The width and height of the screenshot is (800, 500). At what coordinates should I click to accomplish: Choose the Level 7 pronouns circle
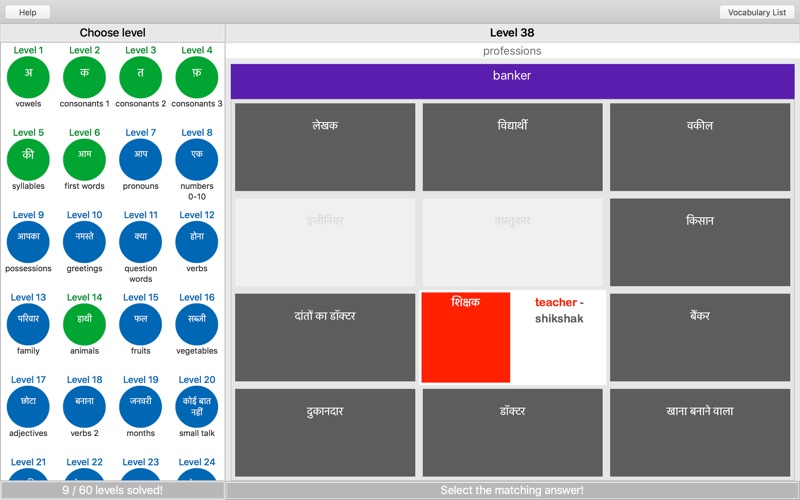[140, 159]
